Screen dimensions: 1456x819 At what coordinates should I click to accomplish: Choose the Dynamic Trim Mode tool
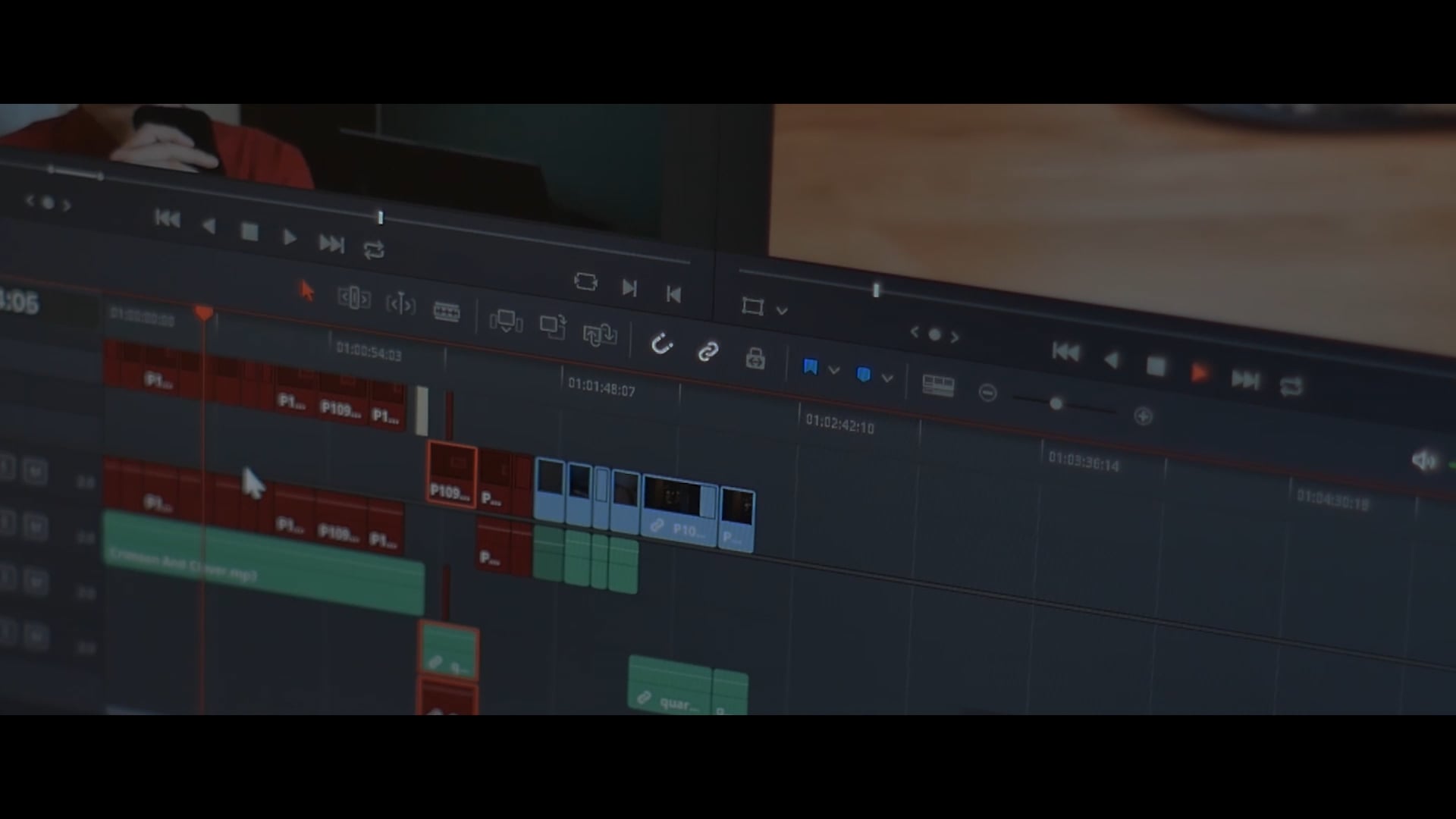point(400,305)
